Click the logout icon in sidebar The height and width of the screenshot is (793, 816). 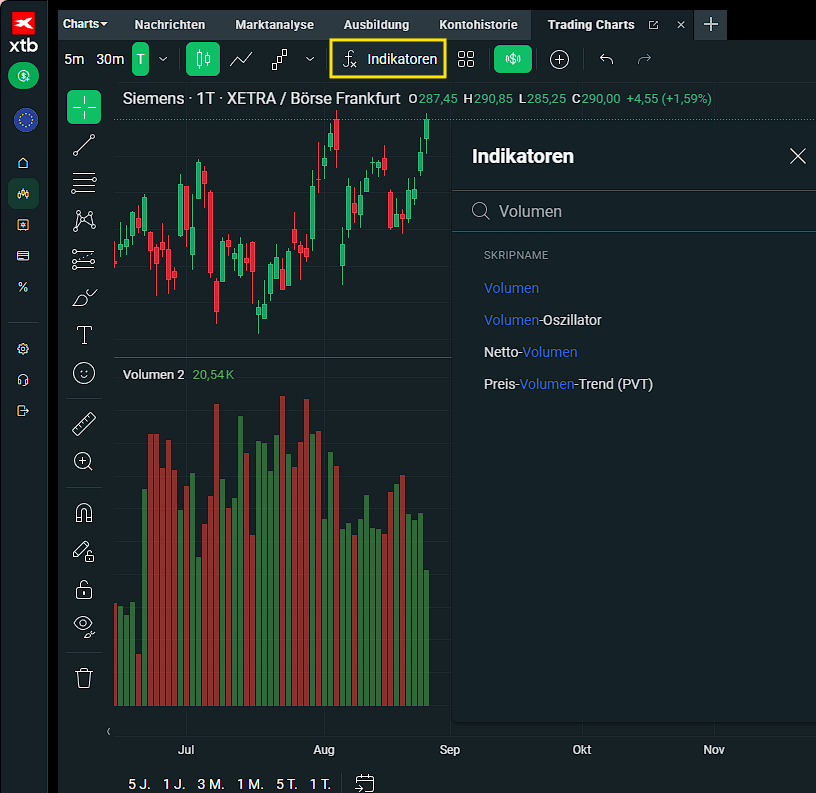[x=23, y=411]
